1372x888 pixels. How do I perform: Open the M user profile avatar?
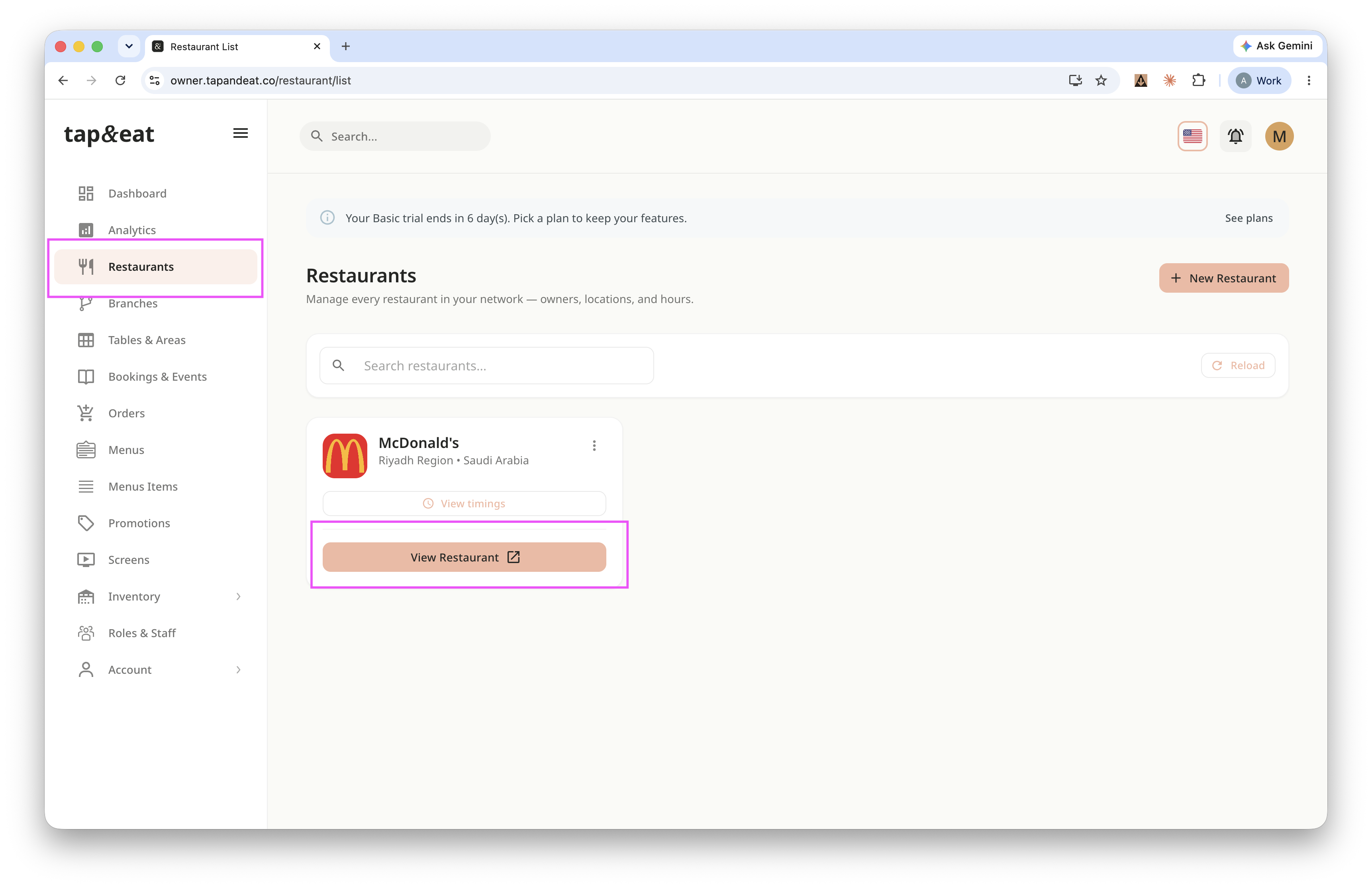[1279, 137]
